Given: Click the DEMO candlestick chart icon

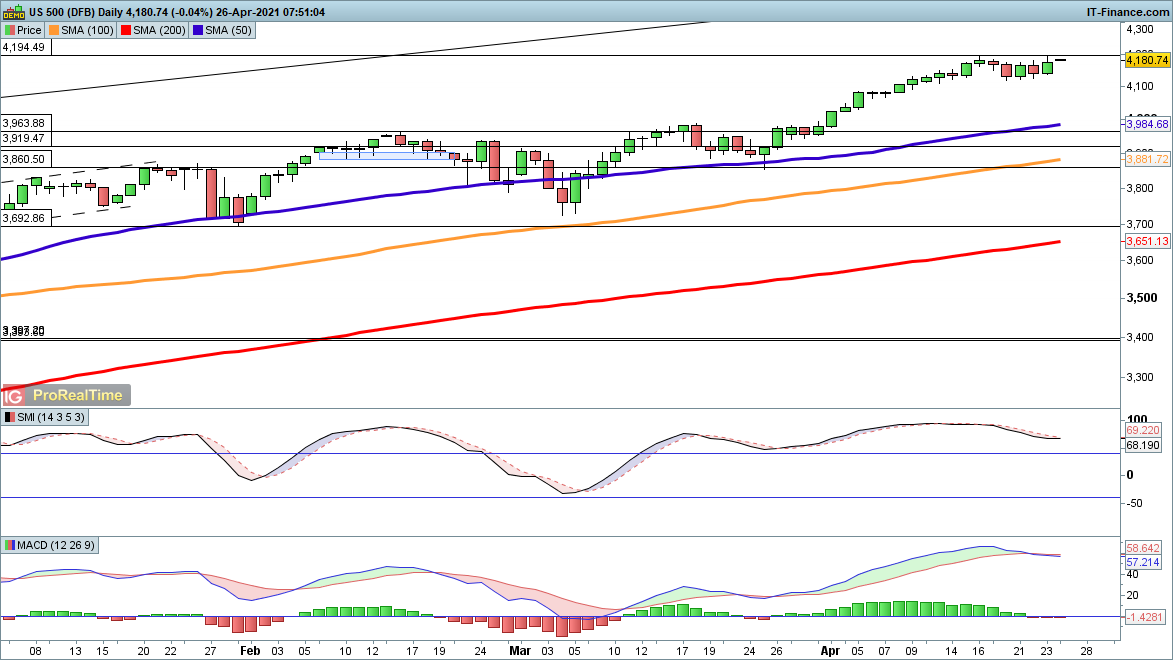Looking at the screenshot, I should (x=12, y=11).
